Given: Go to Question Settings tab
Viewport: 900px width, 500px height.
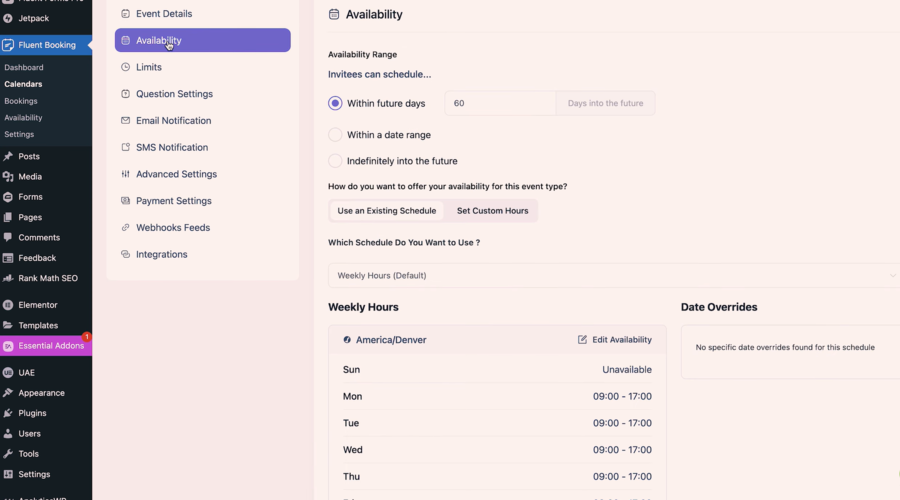Looking at the screenshot, I should pyautogui.click(x=203, y=94).
